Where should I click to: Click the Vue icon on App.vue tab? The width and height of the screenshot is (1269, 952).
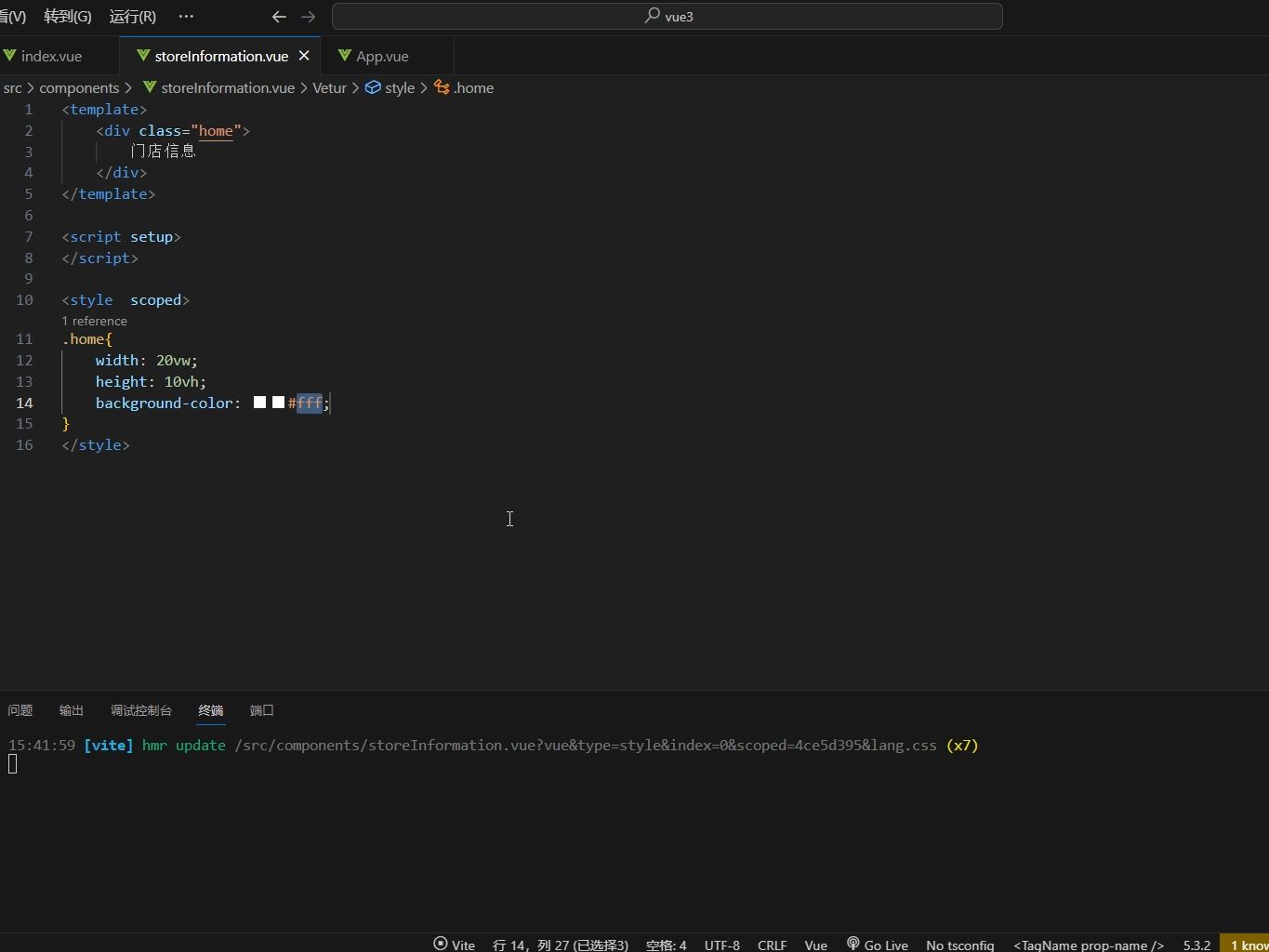[345, 56]
